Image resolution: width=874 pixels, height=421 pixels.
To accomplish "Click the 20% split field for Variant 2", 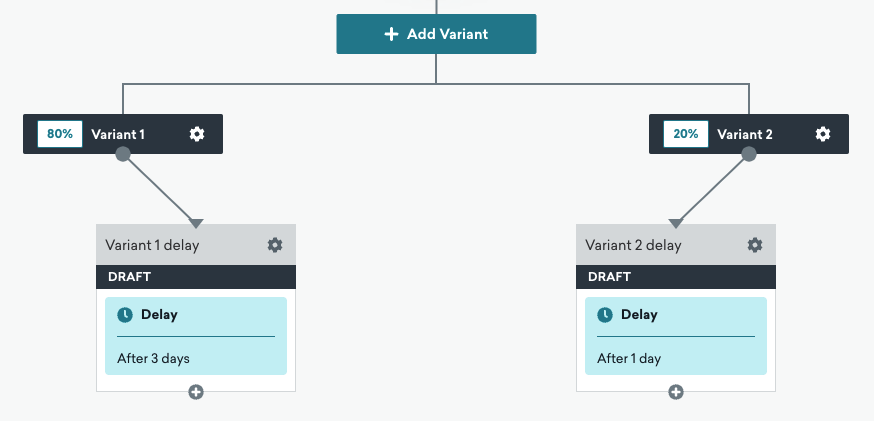I will pos(686,134).
